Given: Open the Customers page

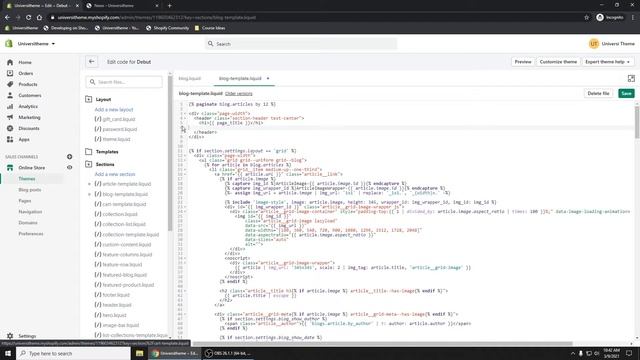Looking at the screenshot, I should click(29, 96).
